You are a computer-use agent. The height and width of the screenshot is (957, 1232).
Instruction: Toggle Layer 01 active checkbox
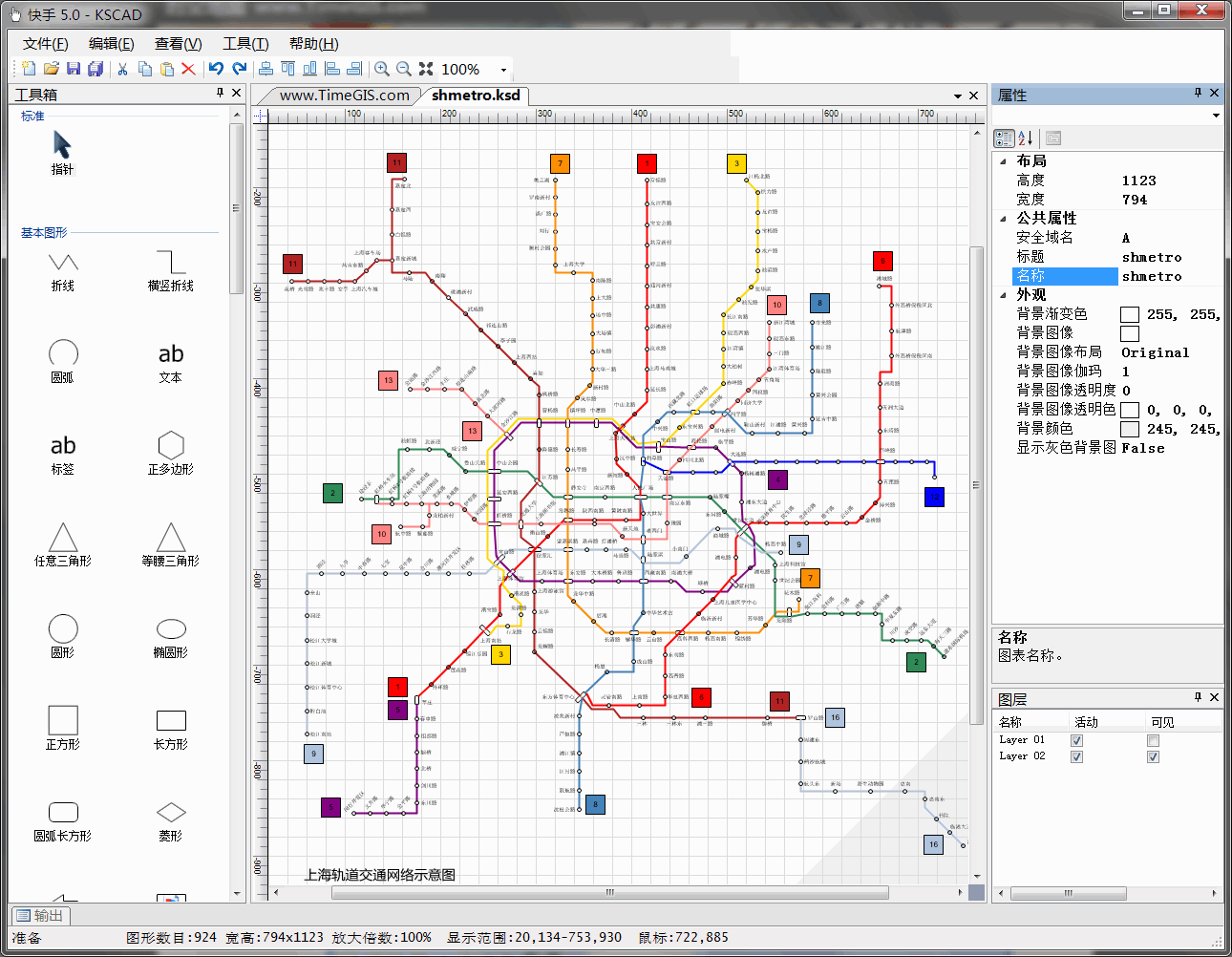pyautogui.click(x=1076, y=740)
